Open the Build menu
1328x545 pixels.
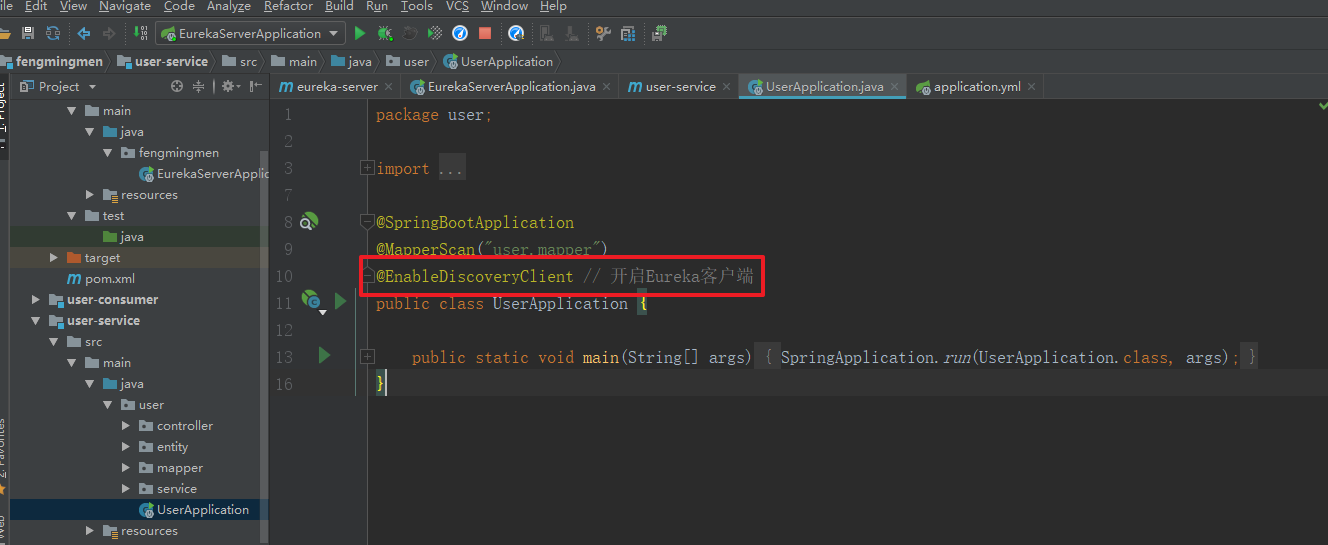coord(340,6)
